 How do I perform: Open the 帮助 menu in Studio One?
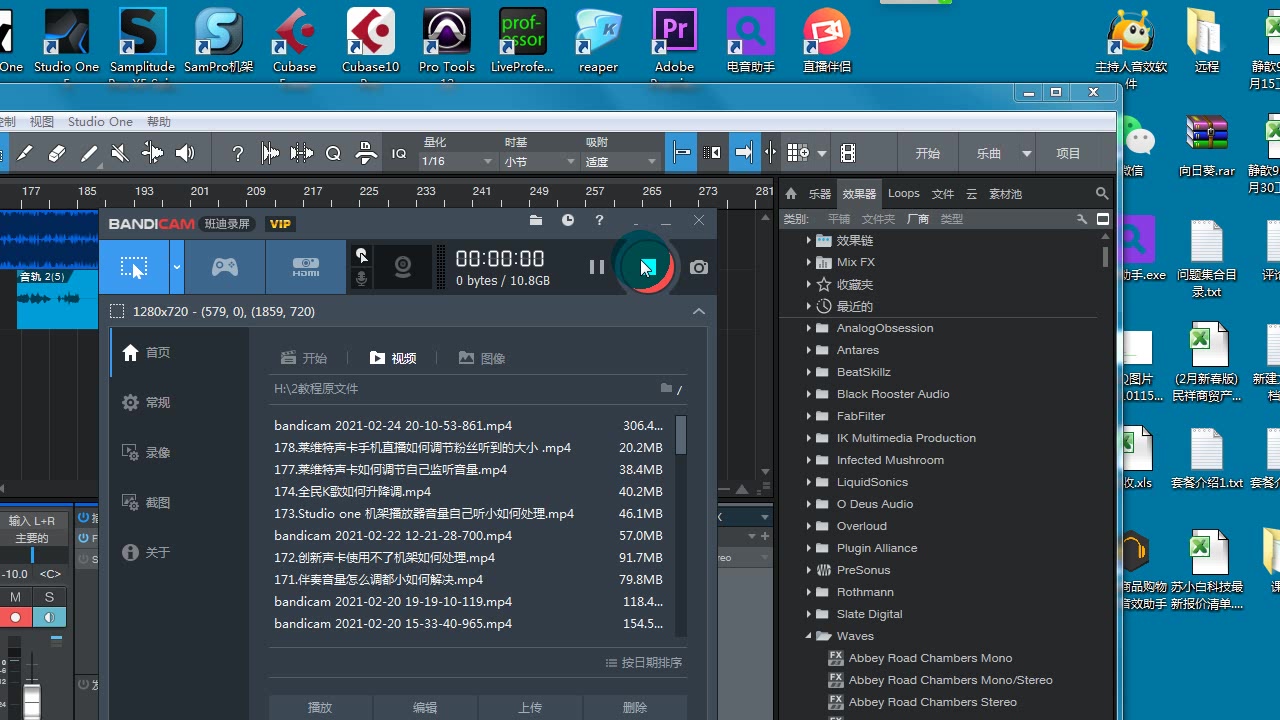(x=159, y=121)
